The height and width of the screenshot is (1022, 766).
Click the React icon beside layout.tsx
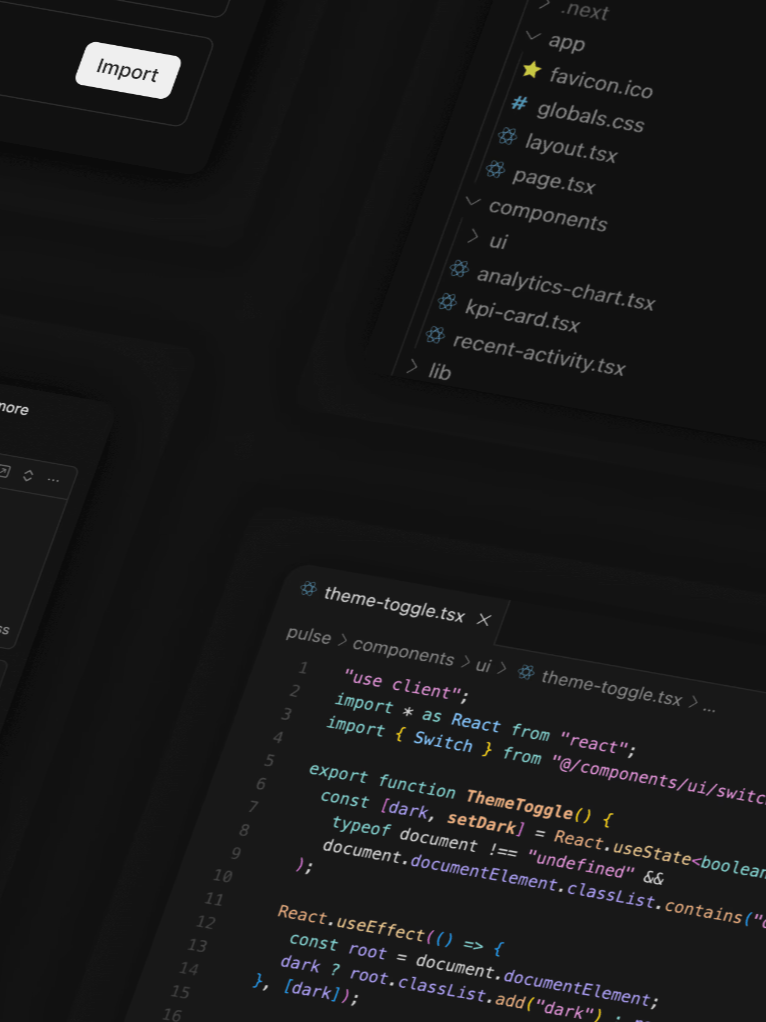click(x=507, y=137)
